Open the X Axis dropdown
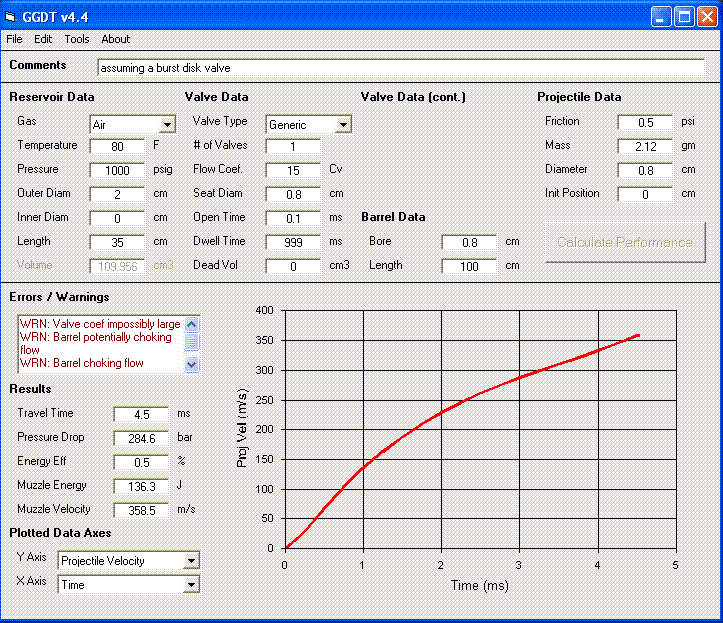The image size is (723, 623). [192, 585]
